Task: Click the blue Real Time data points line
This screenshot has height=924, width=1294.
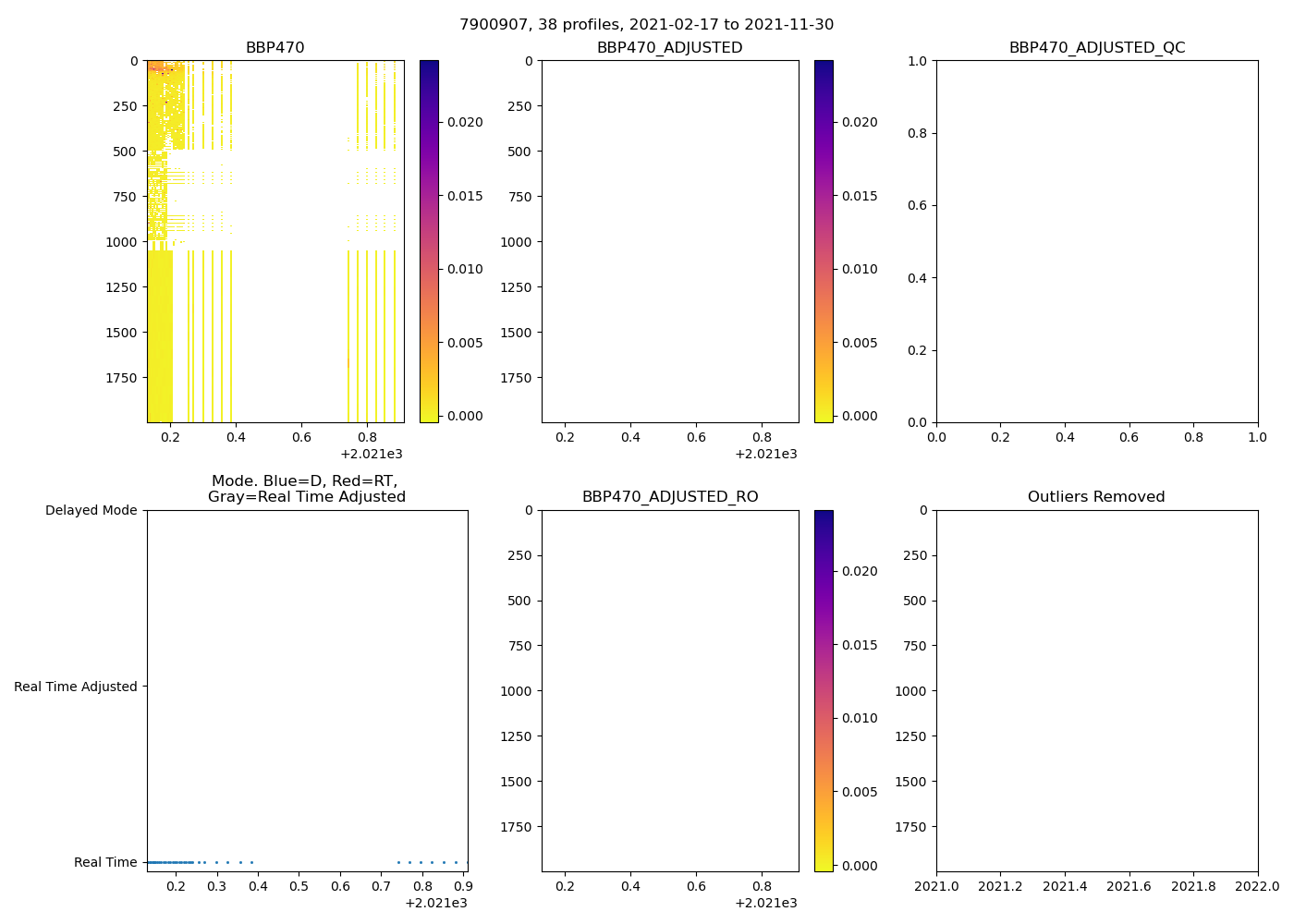Action: tap(171, 862)
